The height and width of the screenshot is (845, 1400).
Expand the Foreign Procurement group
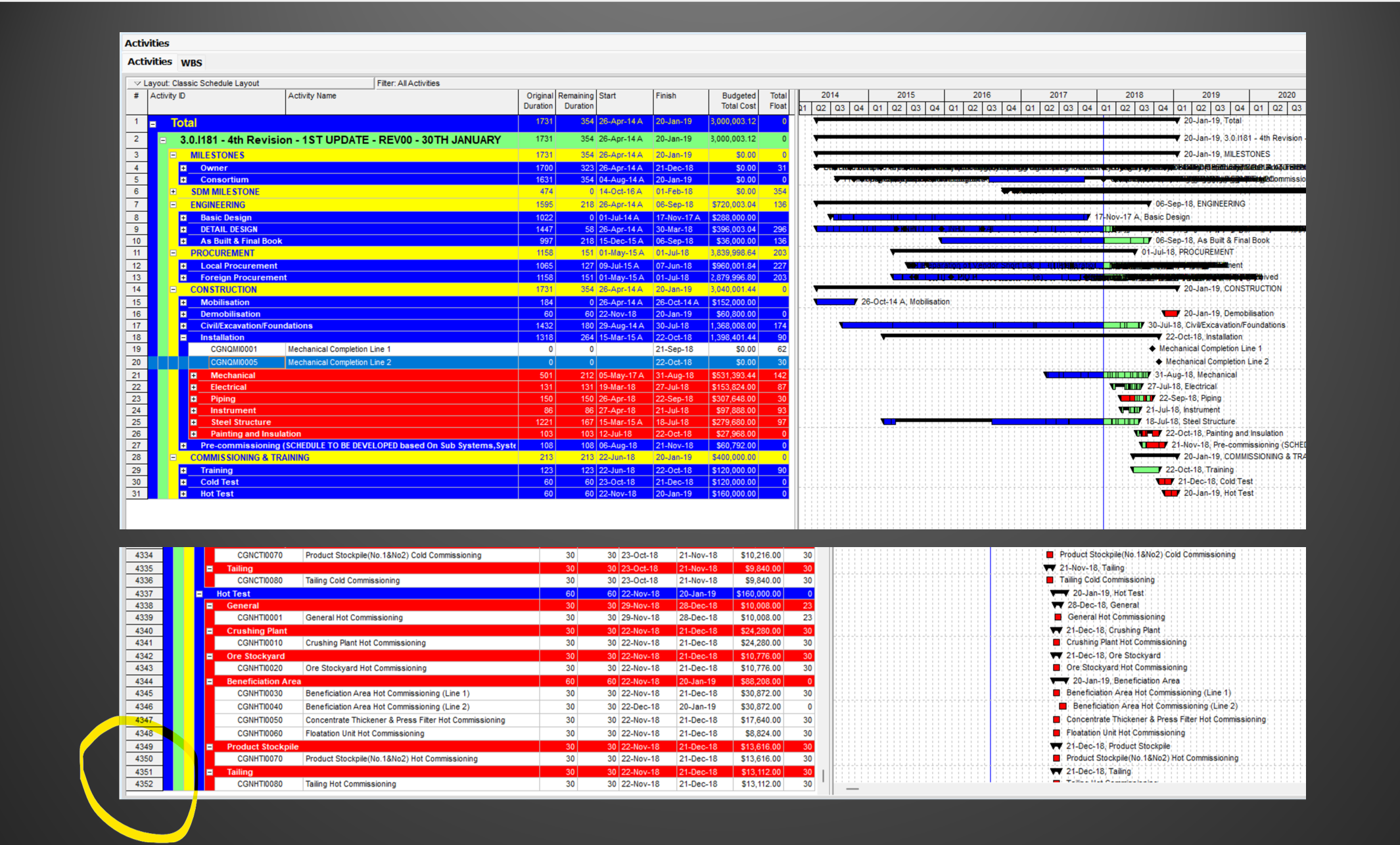[183, 278]
